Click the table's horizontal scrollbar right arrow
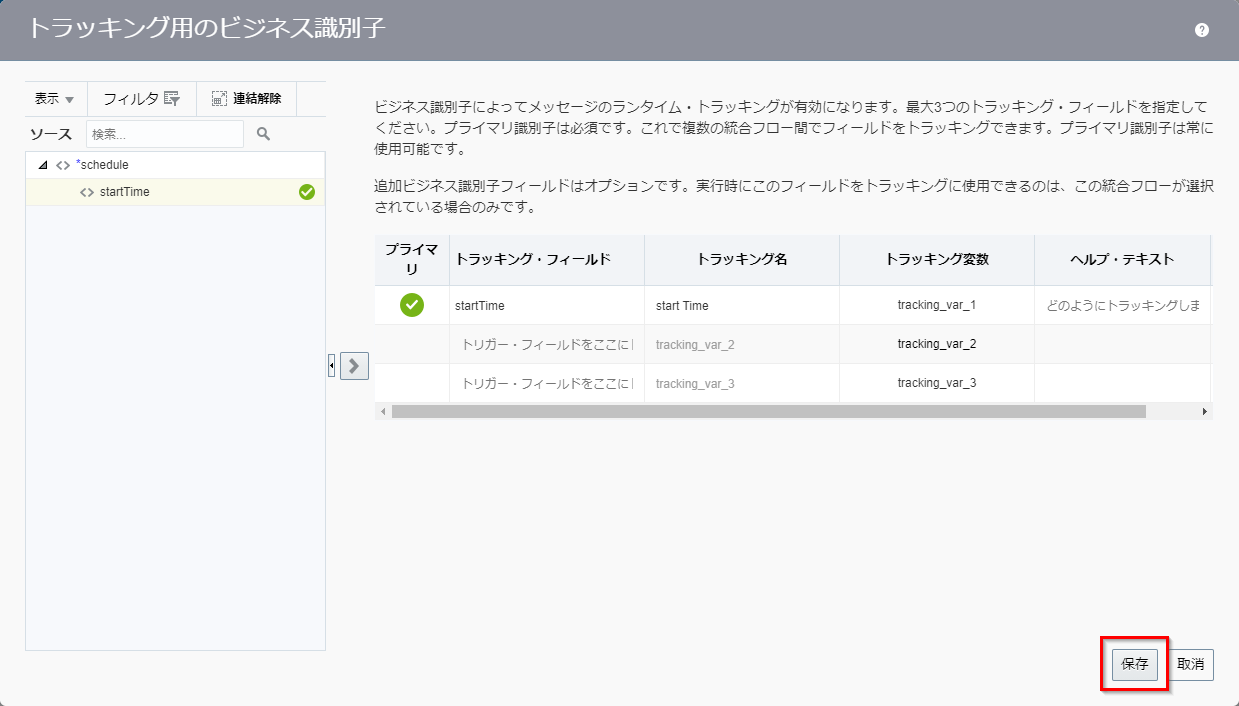 tap(1205, 411)
